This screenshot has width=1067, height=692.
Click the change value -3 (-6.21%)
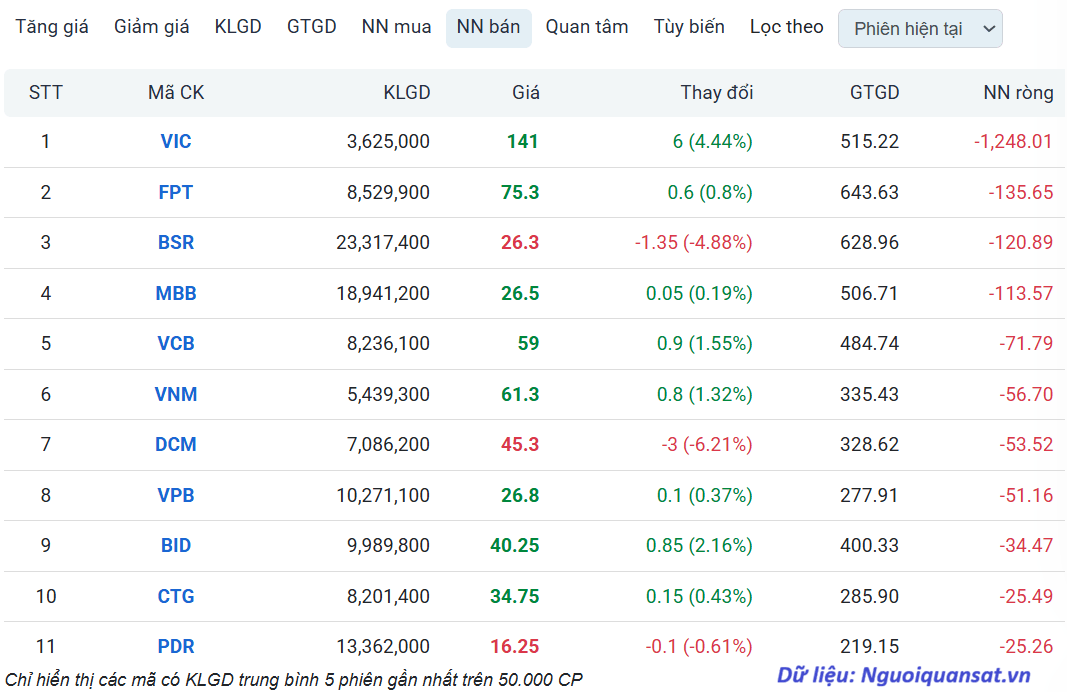coord(707,444)
